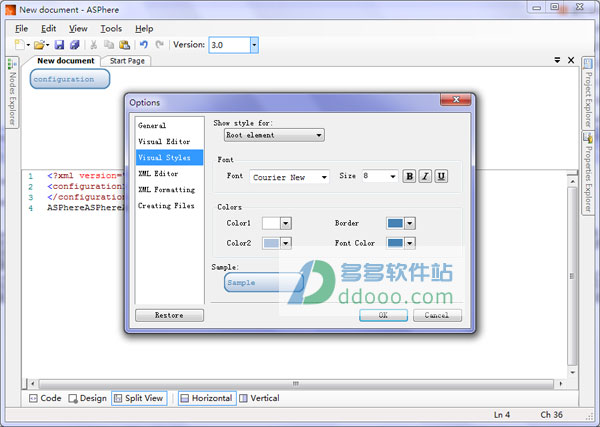The height and width of the screenshot is (427, 600).
Task: Click the configuration node in the designer
Action: [x=70, y=79]
